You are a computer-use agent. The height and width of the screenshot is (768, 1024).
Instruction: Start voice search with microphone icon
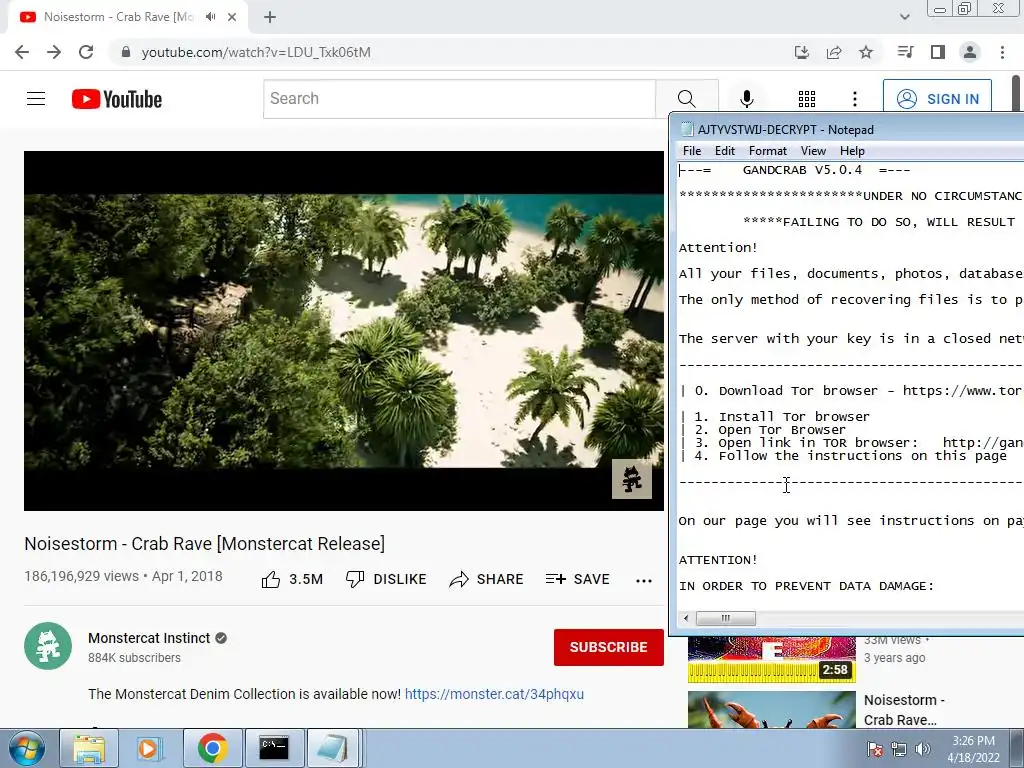(746, 99)
